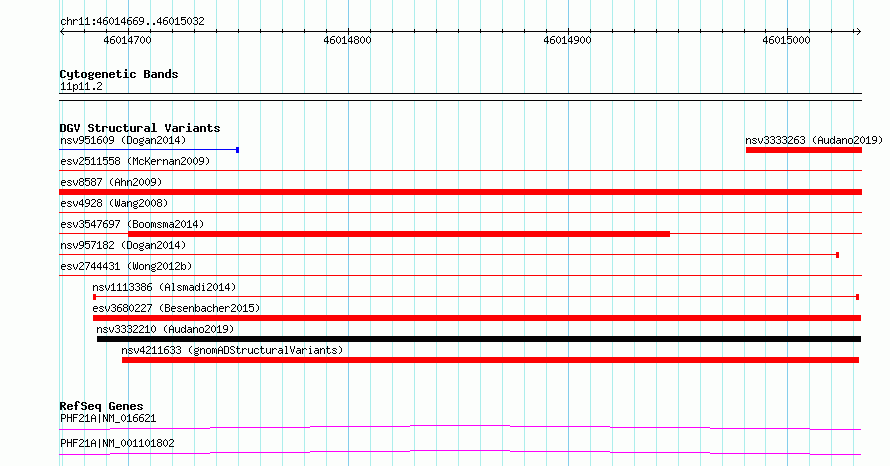Open variant nsv951609 (Dogan2014) label

pyautogui.click(x=123, y=140)
